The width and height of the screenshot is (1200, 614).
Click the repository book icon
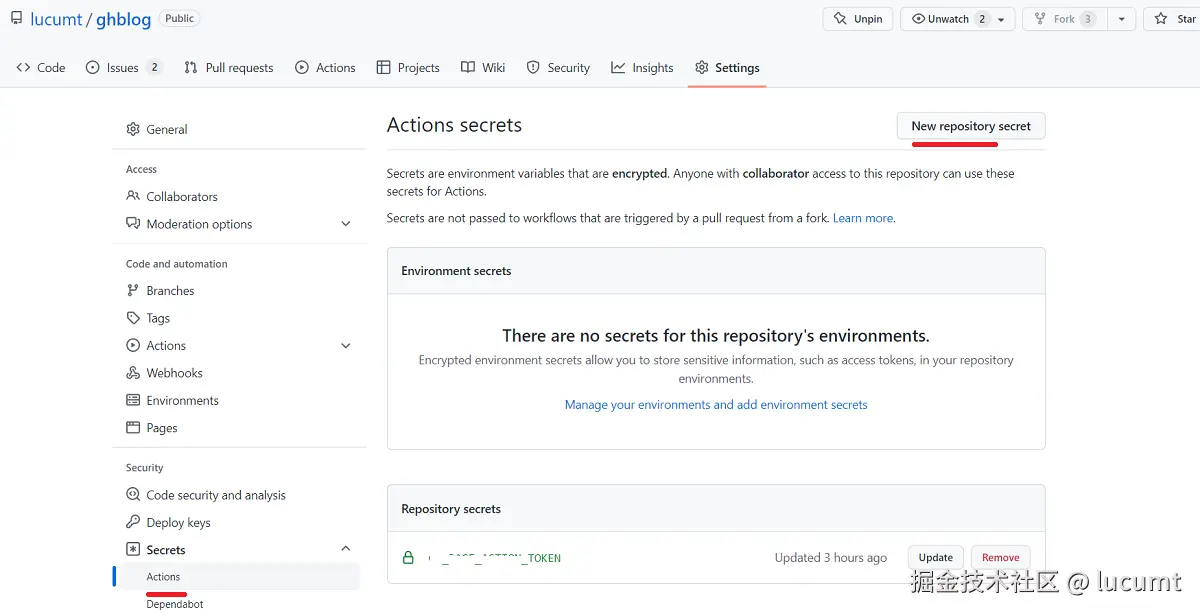pos(16,19)
